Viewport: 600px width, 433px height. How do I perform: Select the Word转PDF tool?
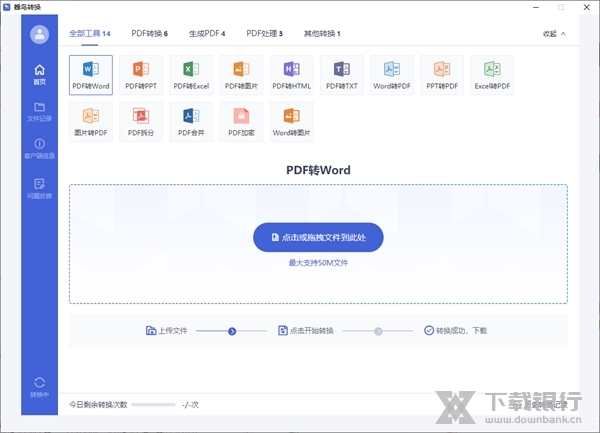click(392, 75)
